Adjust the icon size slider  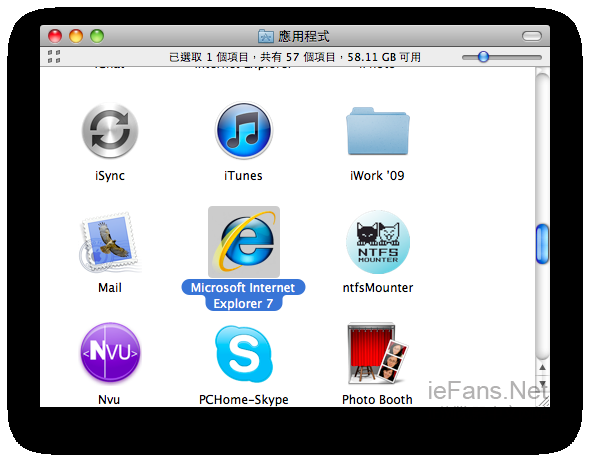(484, 57)
